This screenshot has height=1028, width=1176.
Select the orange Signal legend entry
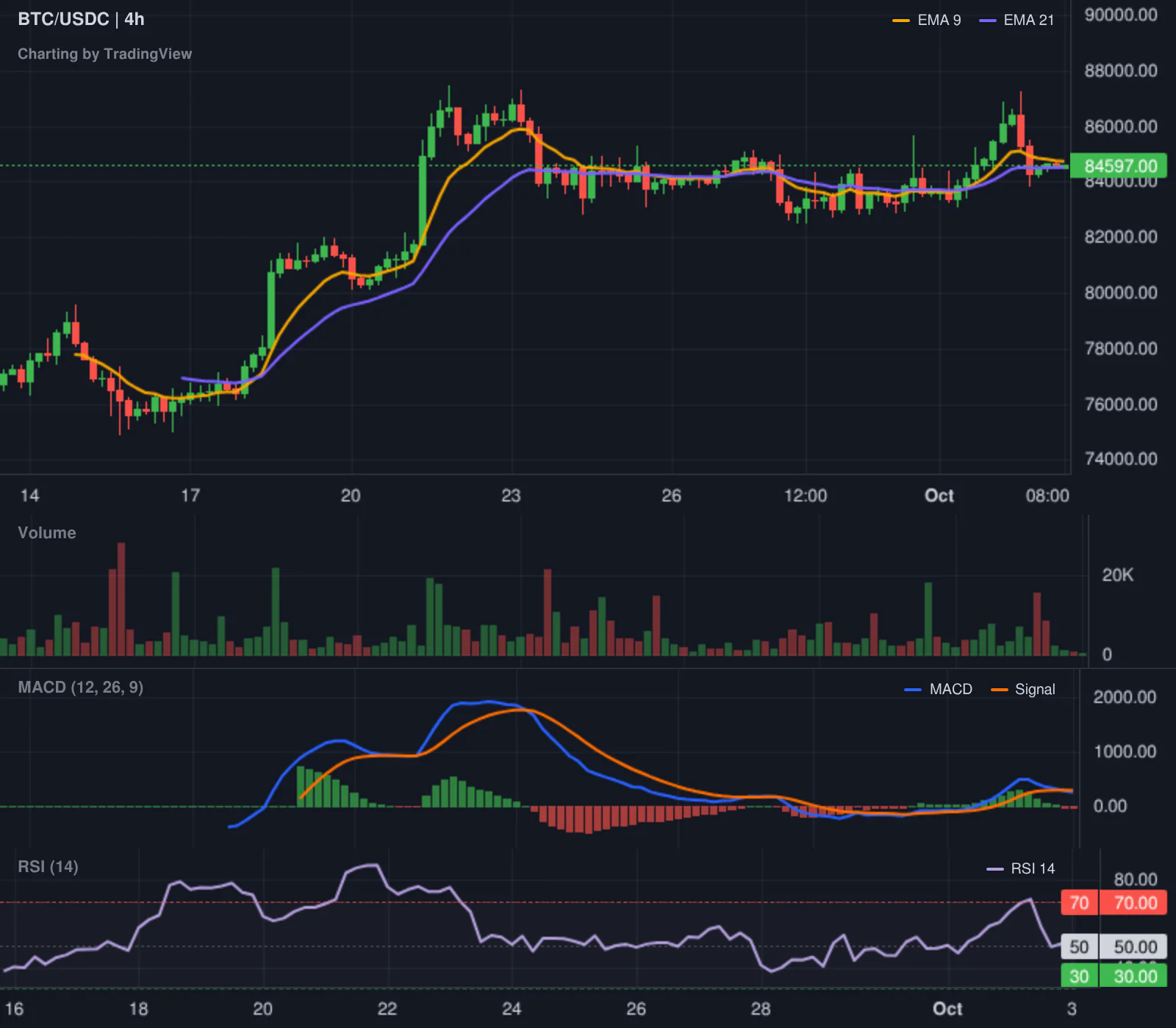(x=1023, y=689)
